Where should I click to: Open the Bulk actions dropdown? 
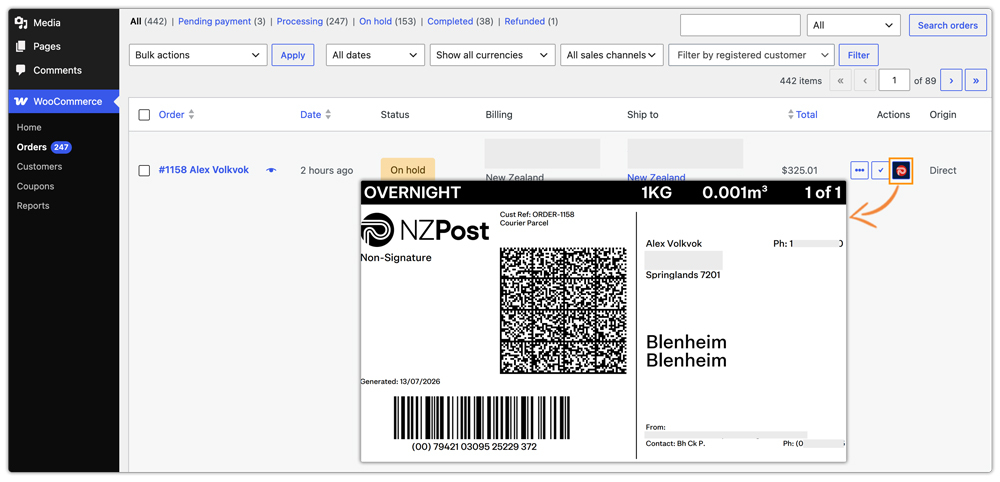click(198, 55)
